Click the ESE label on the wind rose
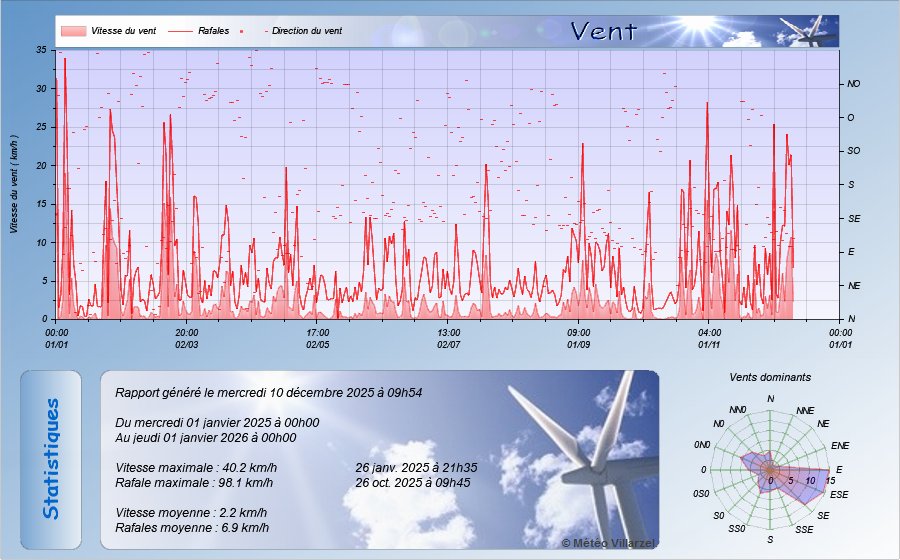The height and width of the screenshot is (560, 900). 840,494
